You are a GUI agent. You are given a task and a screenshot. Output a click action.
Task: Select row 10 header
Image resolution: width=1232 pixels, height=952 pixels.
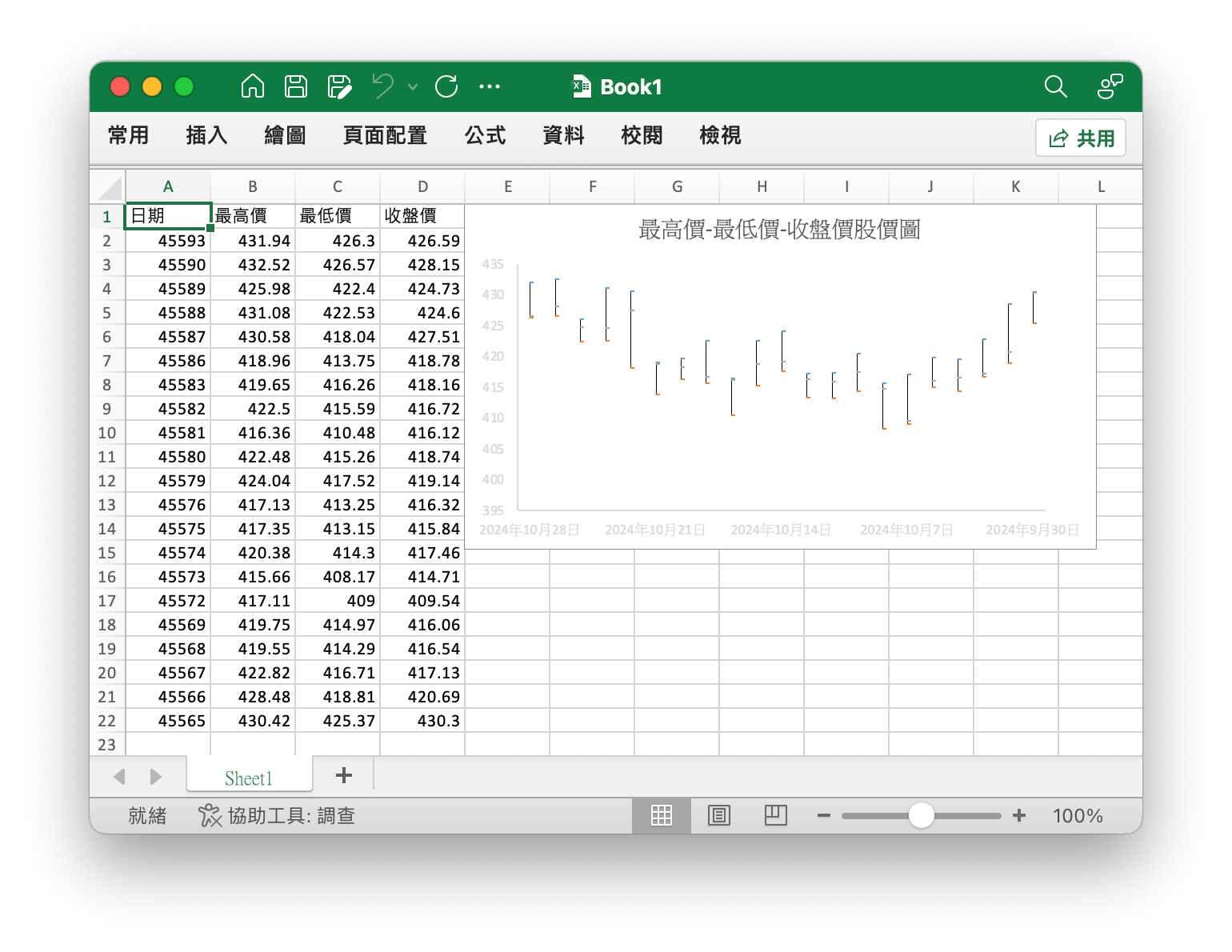point(106,433)
